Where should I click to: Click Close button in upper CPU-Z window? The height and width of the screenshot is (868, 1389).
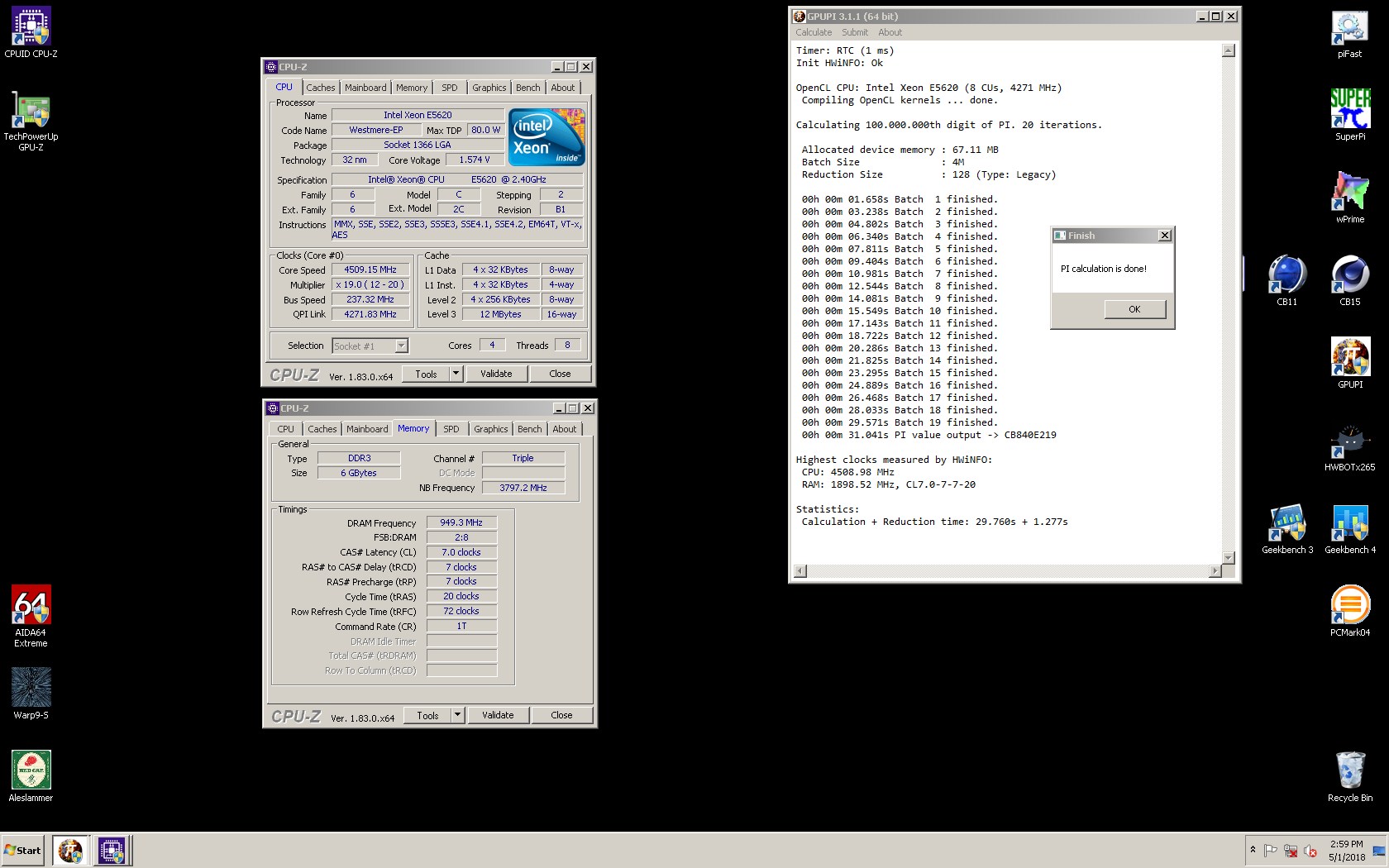pyautogui.click(x=560, y=374)
